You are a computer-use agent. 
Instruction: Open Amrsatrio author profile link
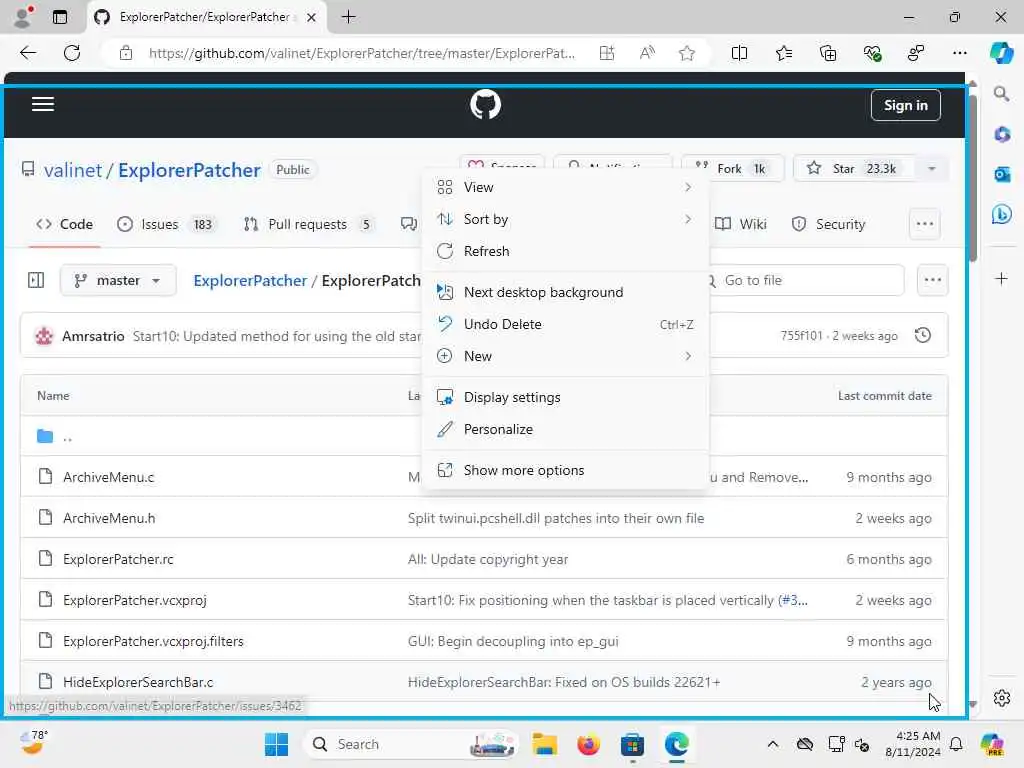tap(93, 336)
